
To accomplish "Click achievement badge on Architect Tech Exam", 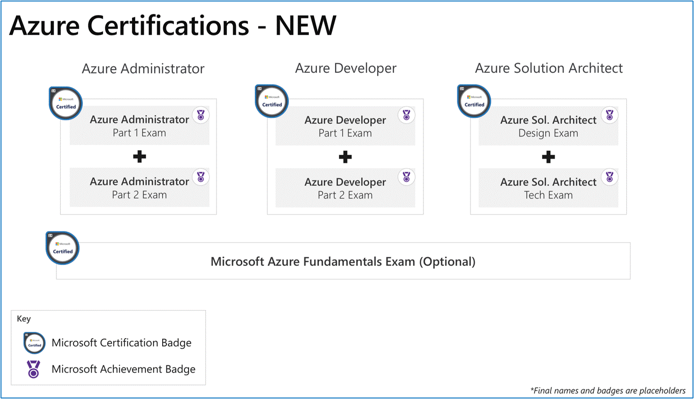I will pyautogui.click(x=609, y=177).
